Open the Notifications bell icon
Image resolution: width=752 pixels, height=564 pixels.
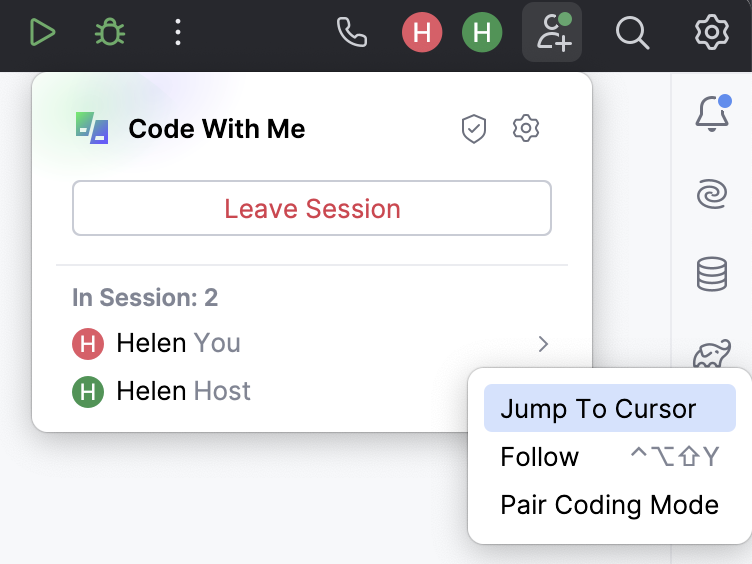tap(712, 113)
